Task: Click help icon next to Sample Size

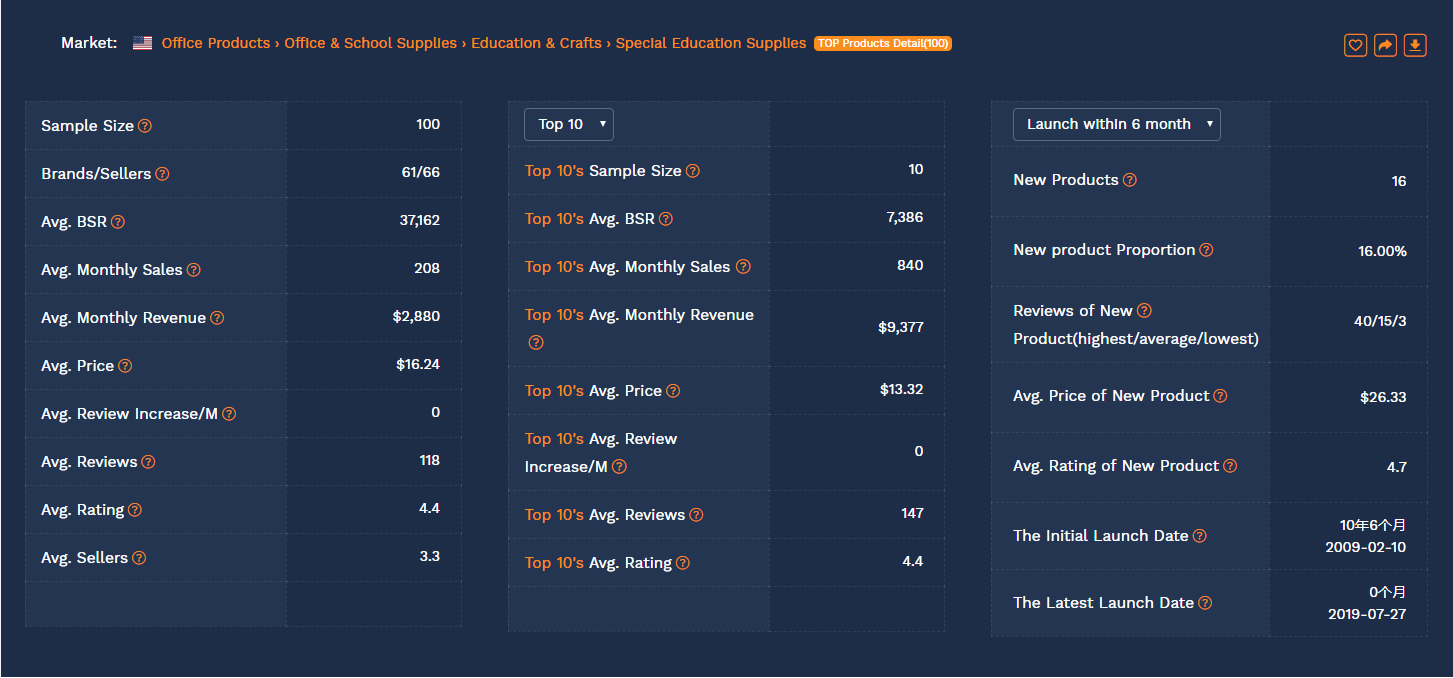Action: 145,126
